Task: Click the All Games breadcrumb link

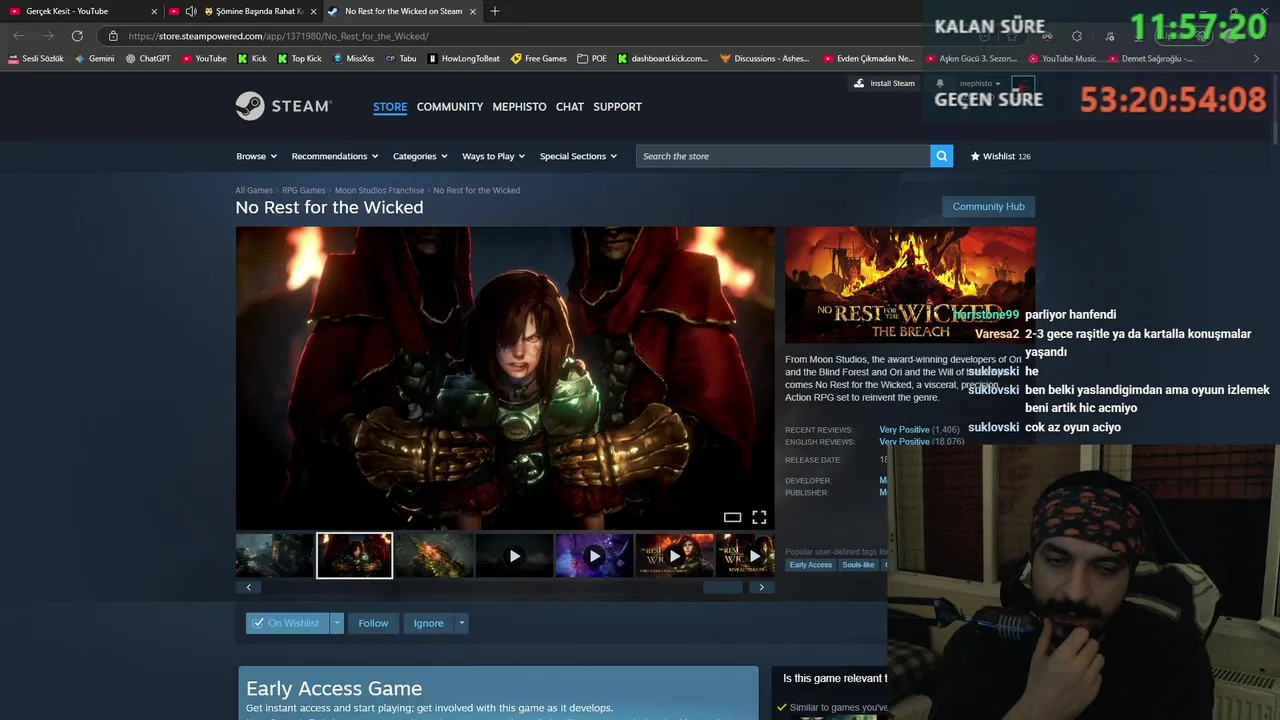Action: click(x=254, y=190)
